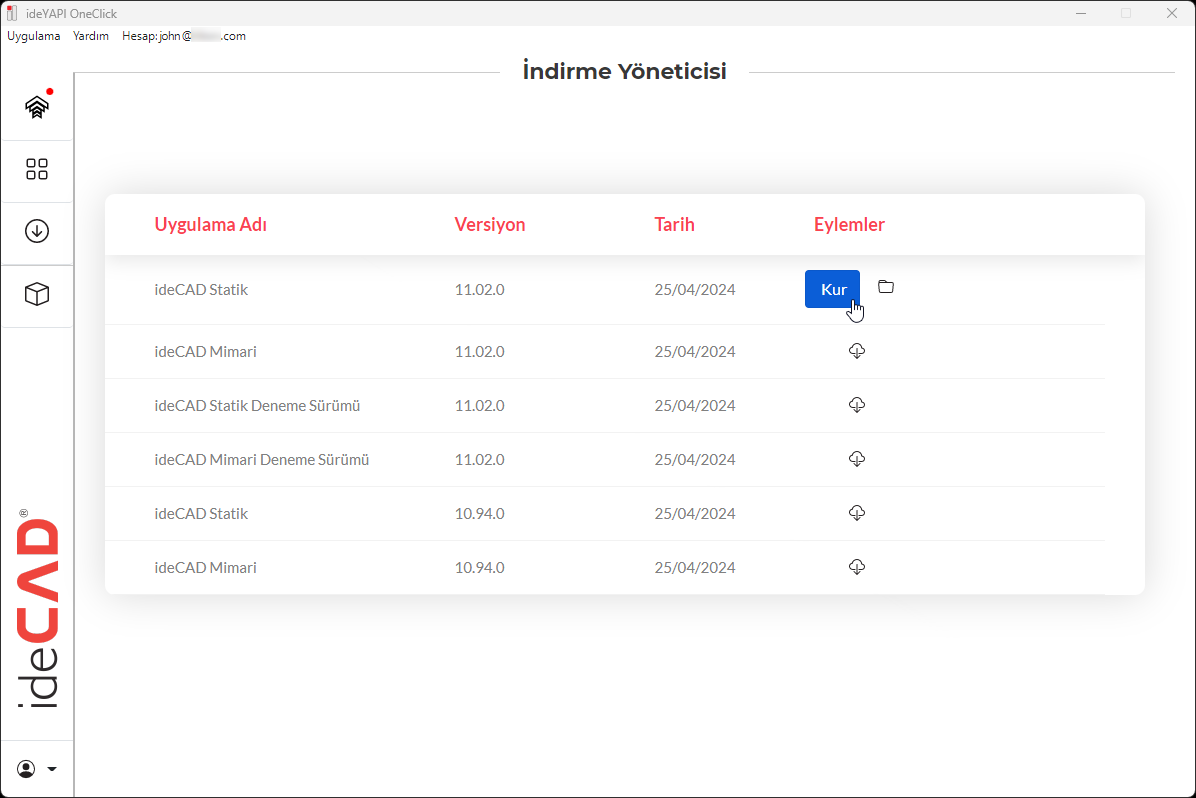Screen dimensions: 1196x798
Task: Open the home icon with notification dot
Action: pos(37,106)
